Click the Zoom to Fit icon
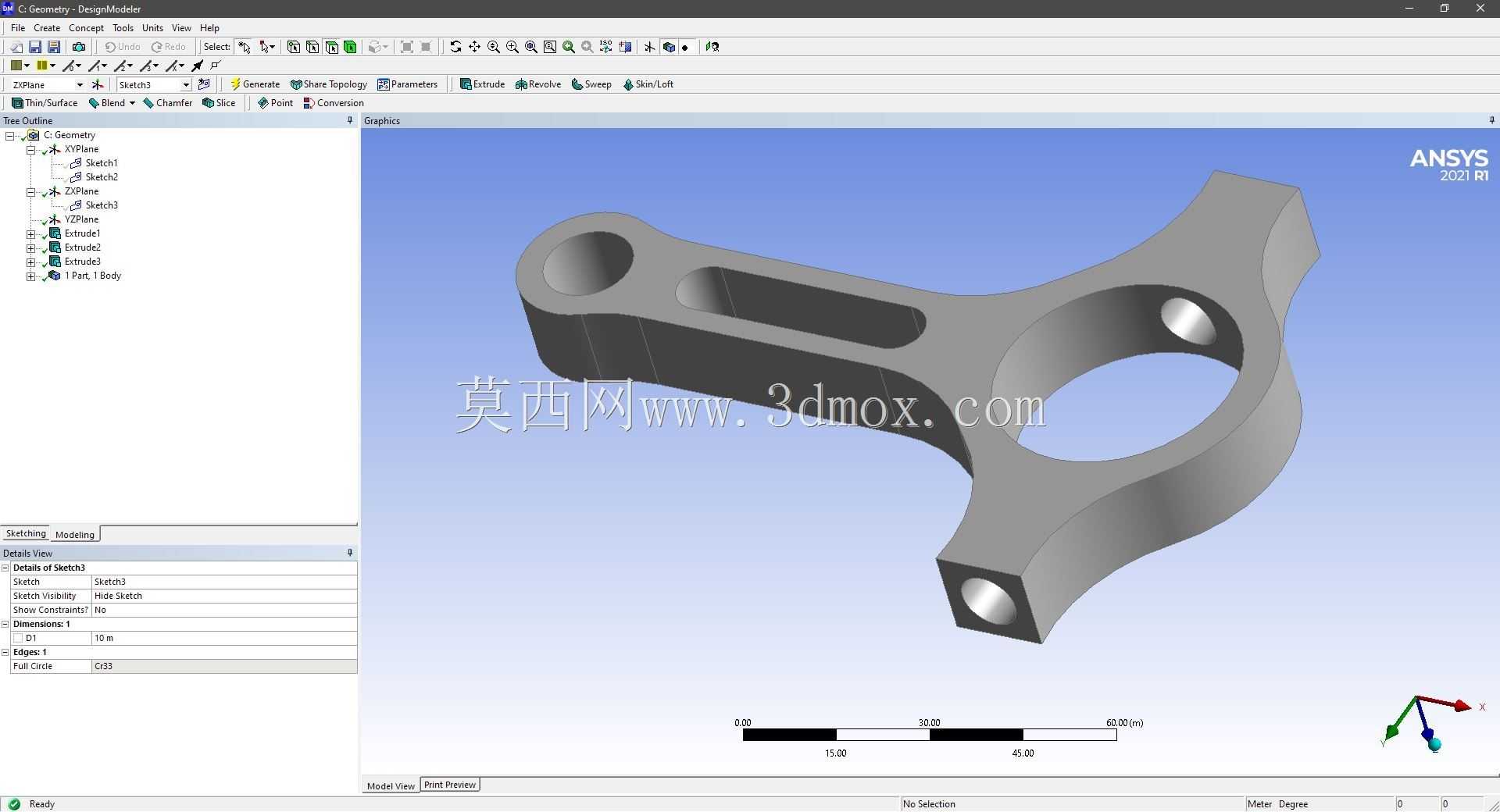The width and height of the screenshot is (1500, 812). [531, 47]
